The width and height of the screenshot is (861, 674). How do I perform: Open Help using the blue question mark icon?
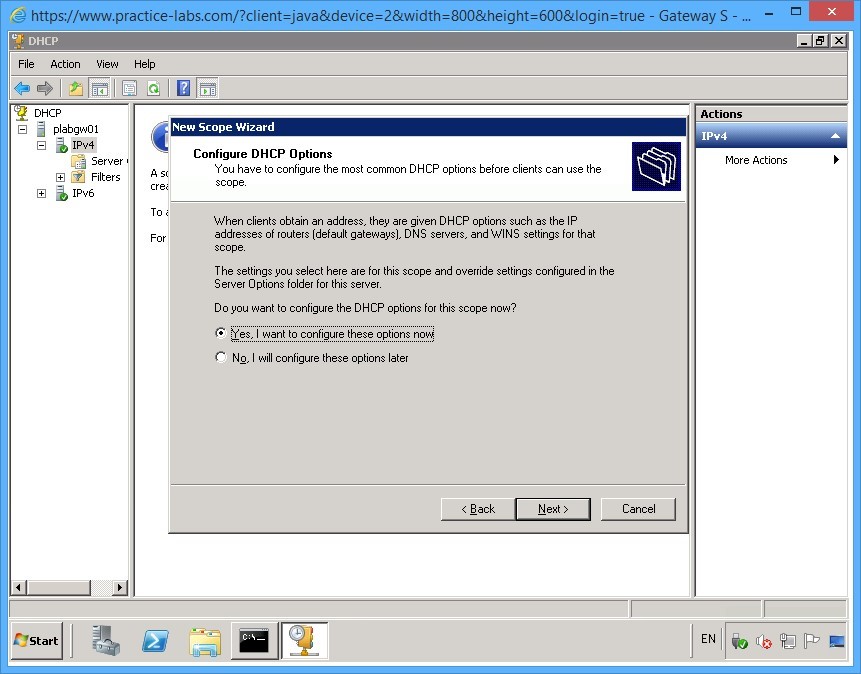pyautogui.click(x=182, y=88)
